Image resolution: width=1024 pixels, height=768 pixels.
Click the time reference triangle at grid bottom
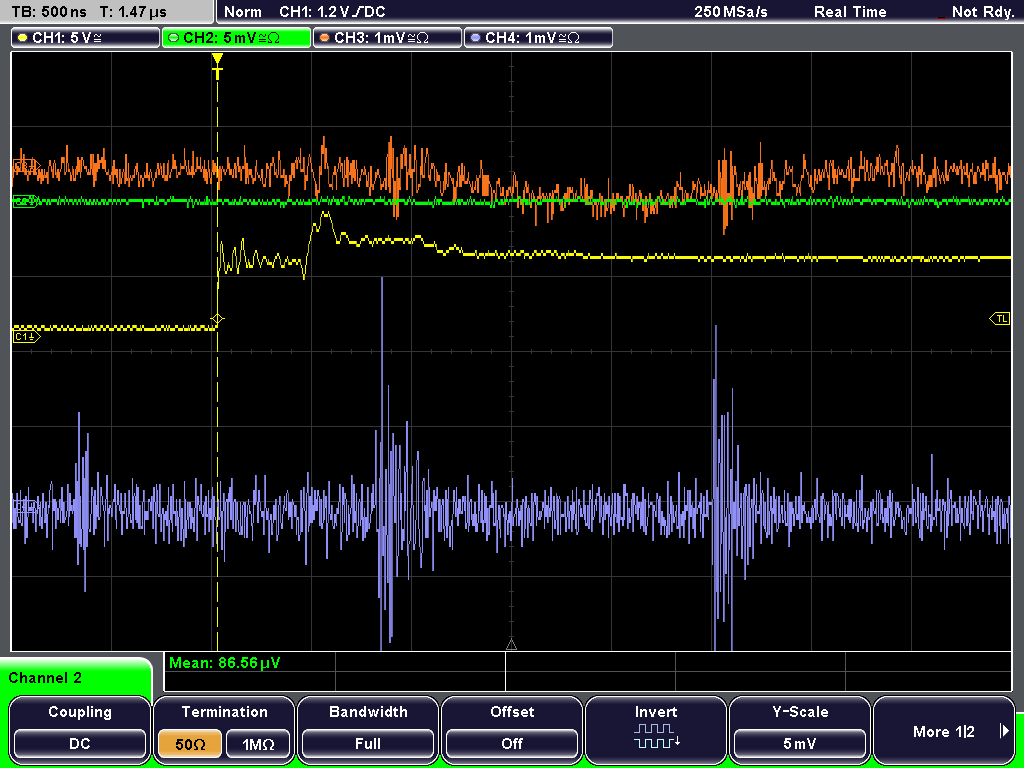click(511, 645)
